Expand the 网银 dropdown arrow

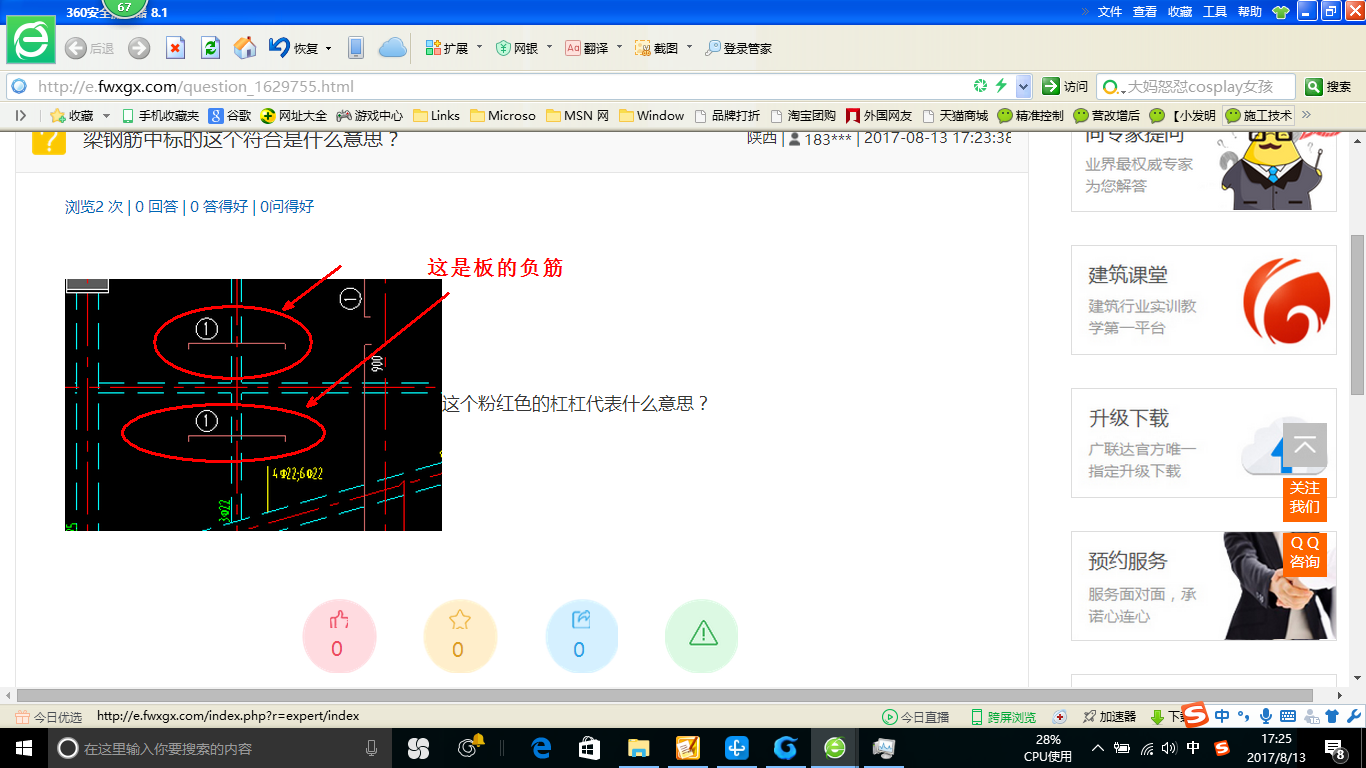(x=549, y=48)
